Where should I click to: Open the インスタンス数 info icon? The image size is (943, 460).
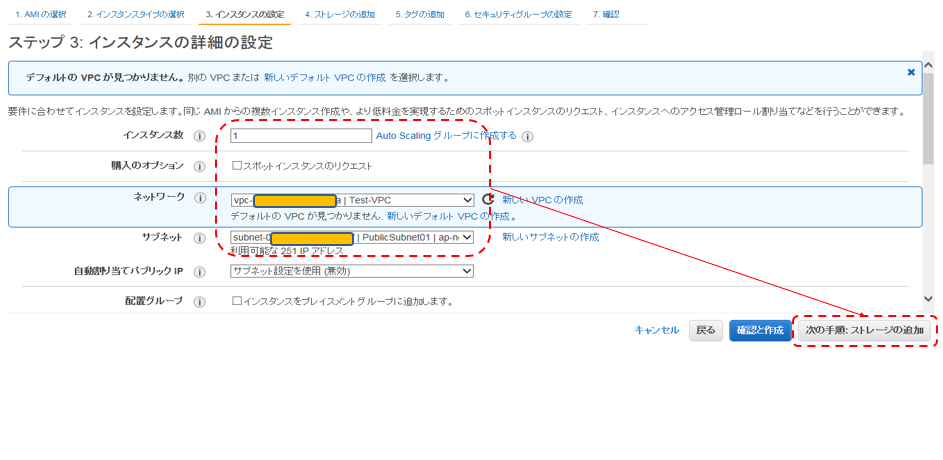coord(199,136)
